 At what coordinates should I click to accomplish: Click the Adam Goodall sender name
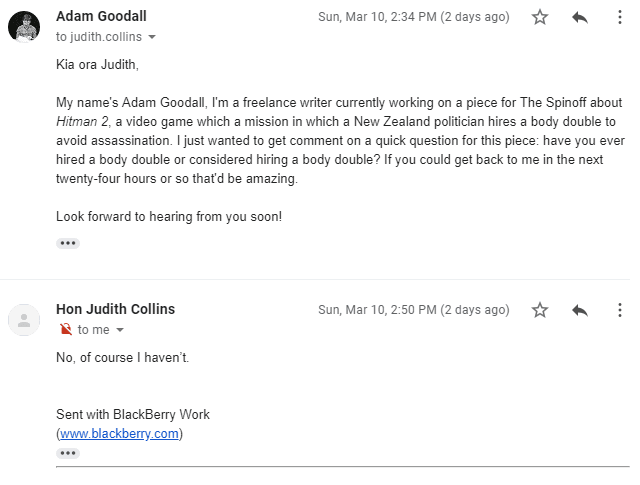click(101, 17)
